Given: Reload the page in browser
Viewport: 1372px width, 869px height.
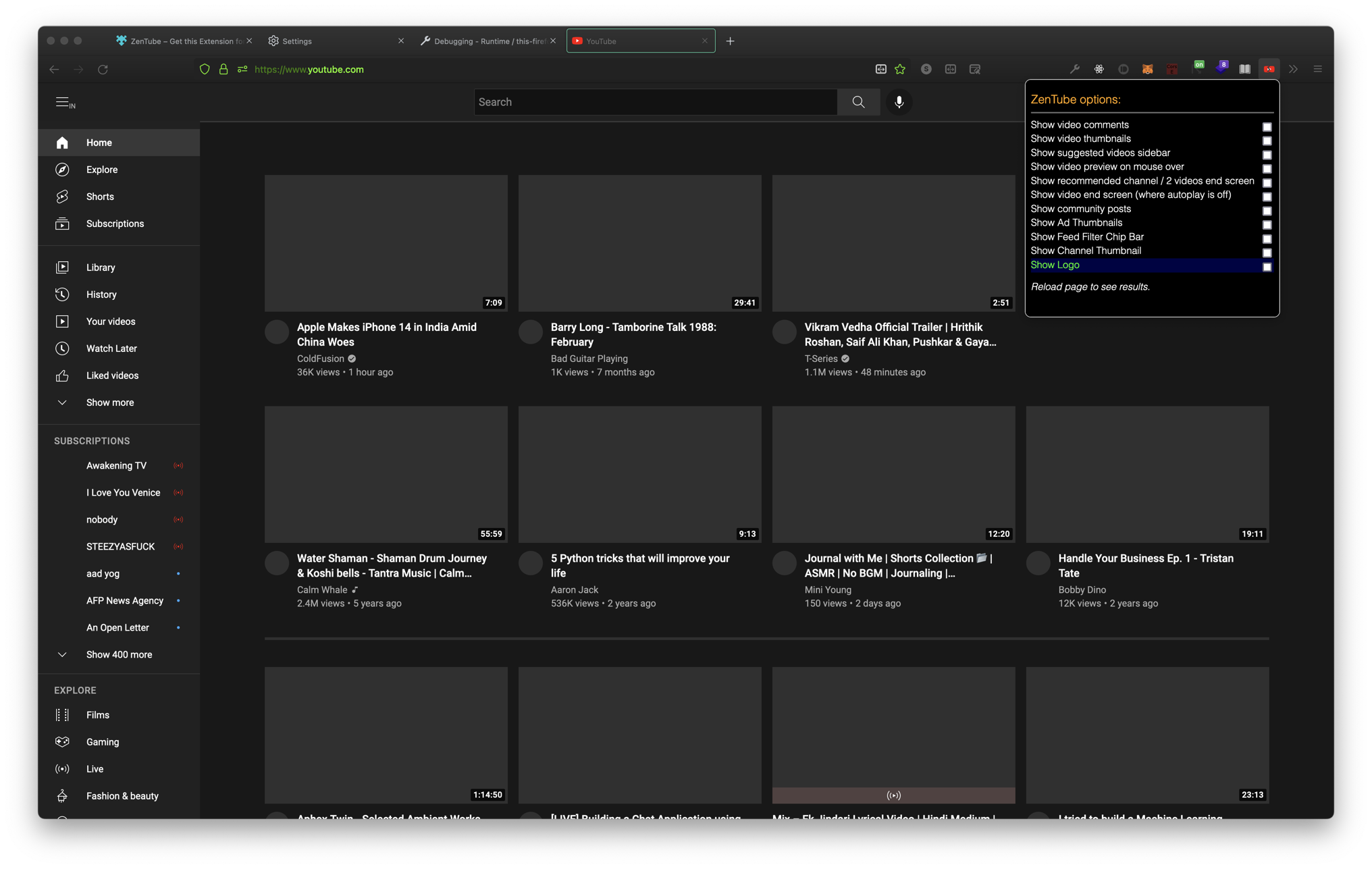Looking at the screenshot, I should (x=103, y=69).
